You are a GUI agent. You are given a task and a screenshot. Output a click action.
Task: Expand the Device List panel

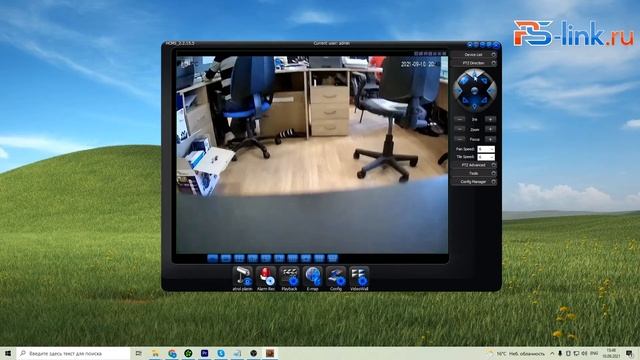474,54
